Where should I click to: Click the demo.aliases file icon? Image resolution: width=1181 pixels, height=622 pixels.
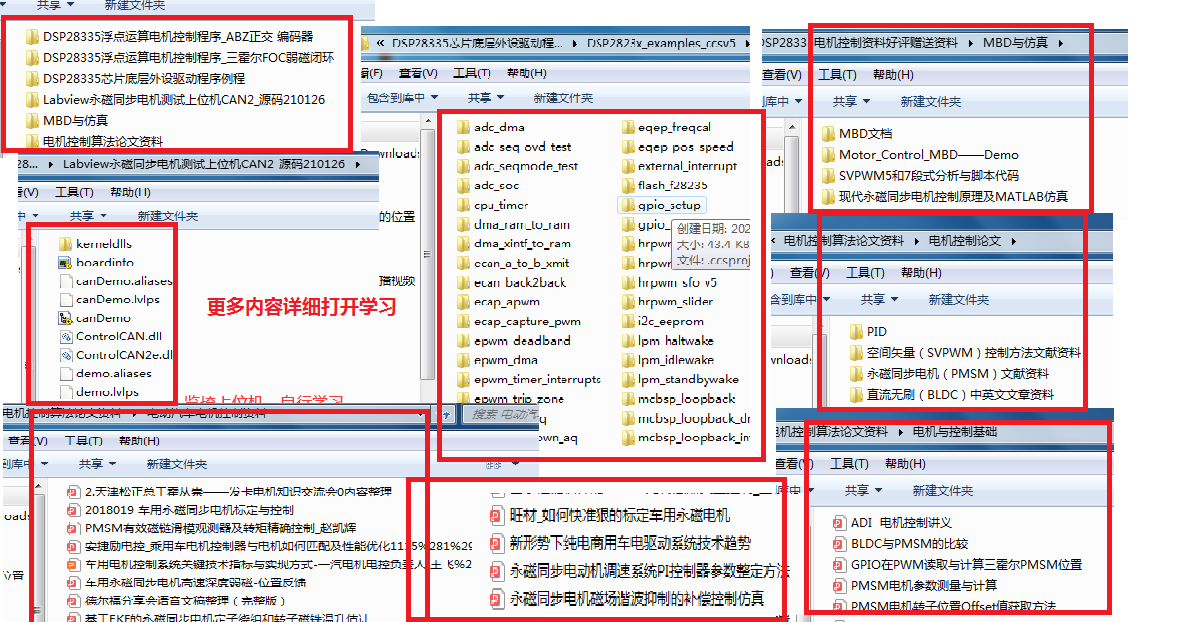coord(66,373)
